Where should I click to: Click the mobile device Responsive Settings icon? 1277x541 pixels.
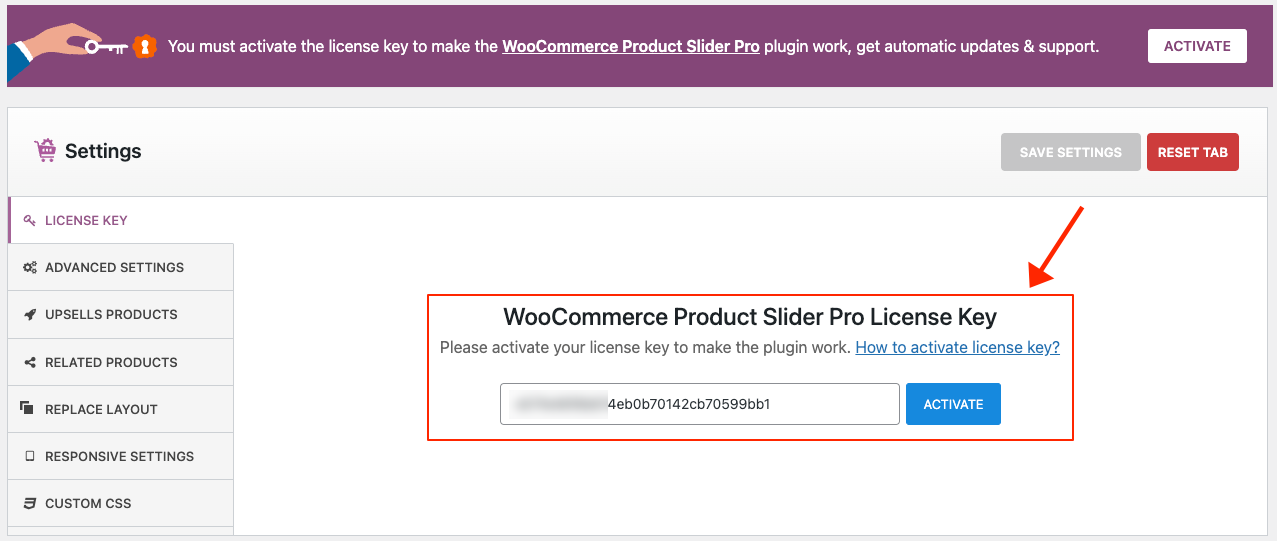point(30,457)
